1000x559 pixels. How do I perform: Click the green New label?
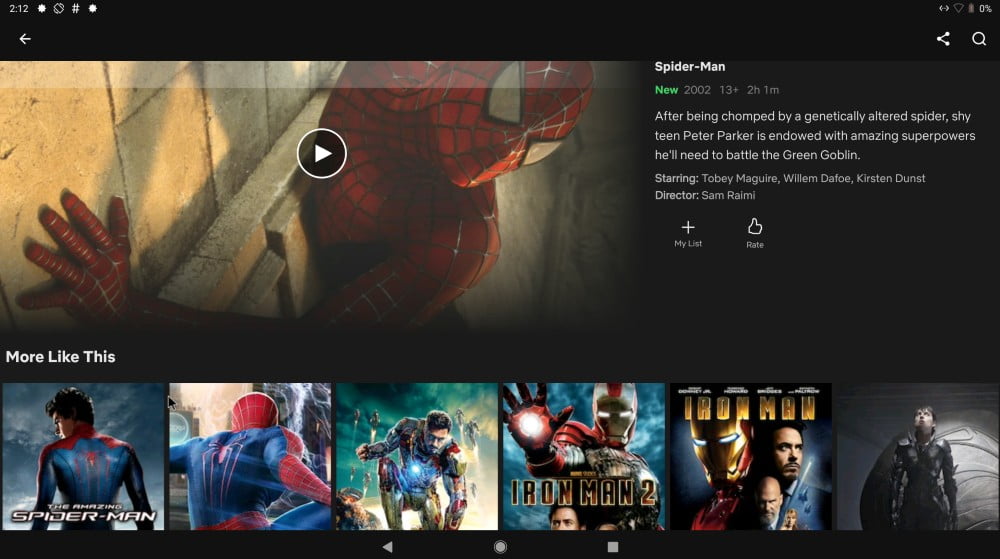click(x=666, y=90)
